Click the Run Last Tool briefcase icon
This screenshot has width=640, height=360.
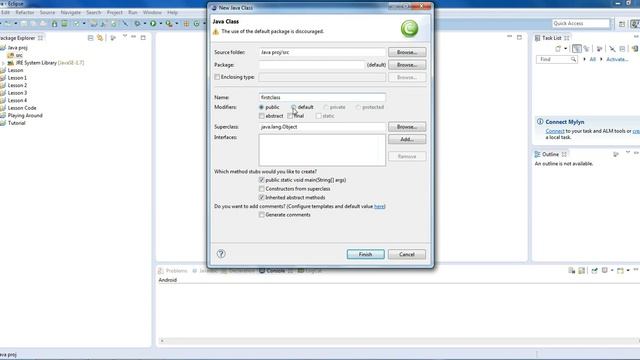(x=169, y=24)
